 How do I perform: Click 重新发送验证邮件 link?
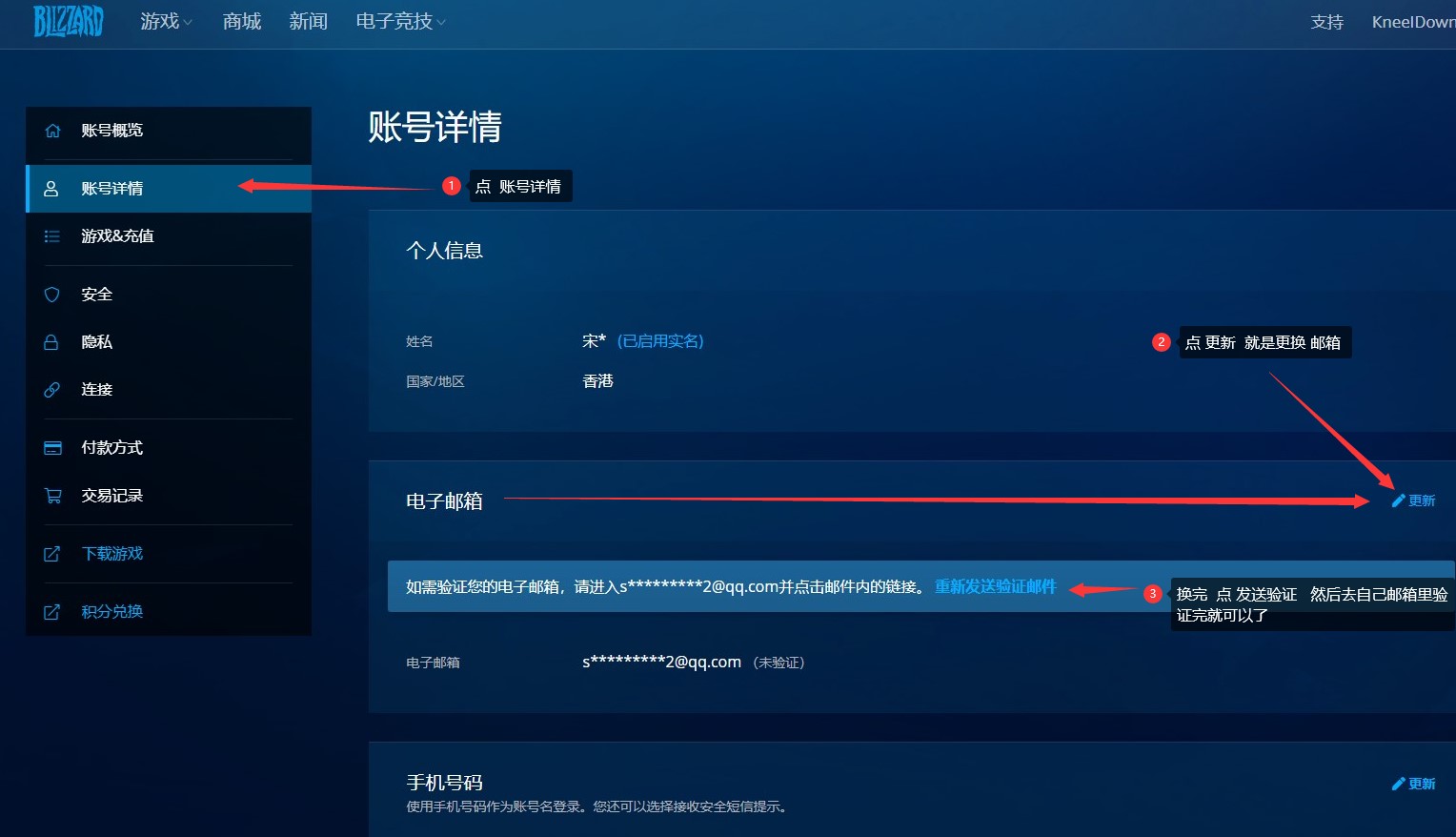(995, 586)
